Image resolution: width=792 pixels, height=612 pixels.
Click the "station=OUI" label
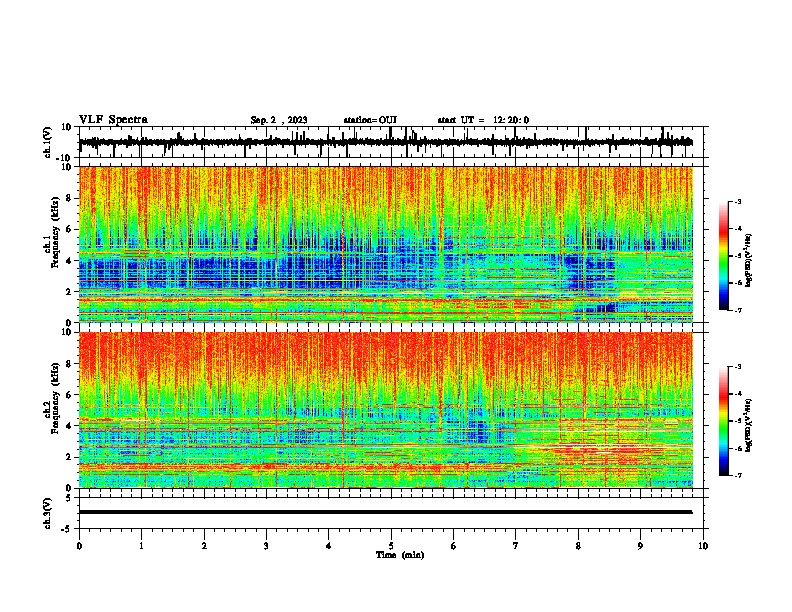370,120
